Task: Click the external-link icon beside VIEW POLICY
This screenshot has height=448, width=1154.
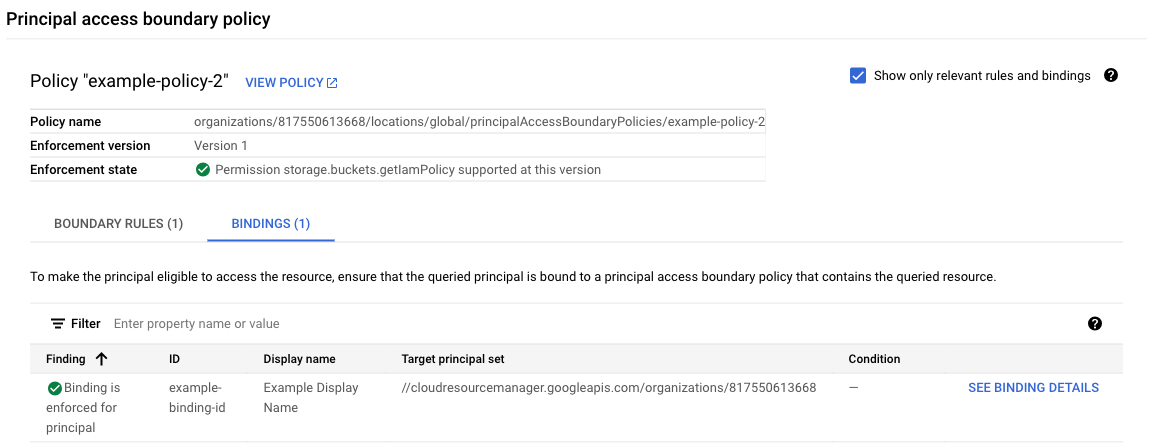Action: [332, 83]
